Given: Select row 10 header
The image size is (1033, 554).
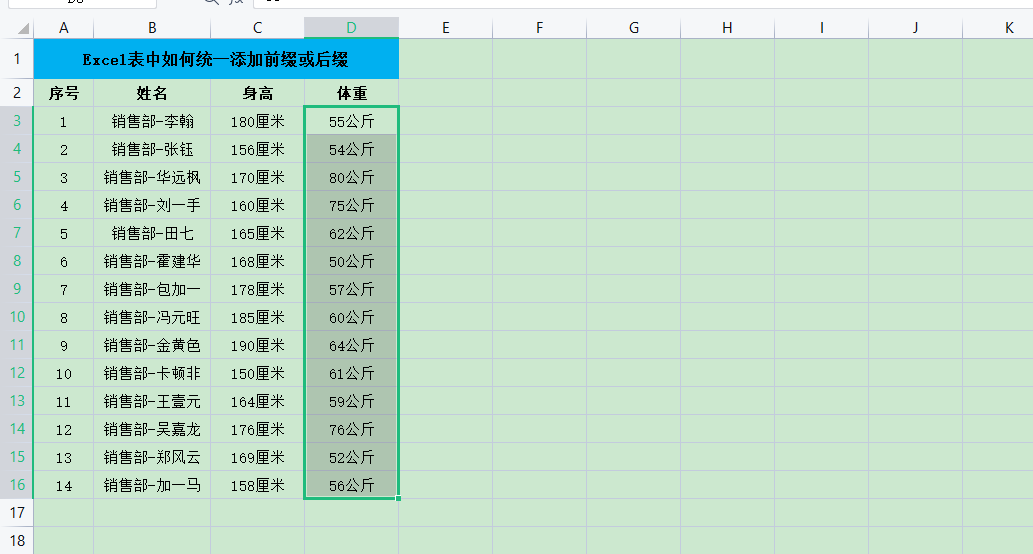Looking at the screenshot, I should click(16, 317).
